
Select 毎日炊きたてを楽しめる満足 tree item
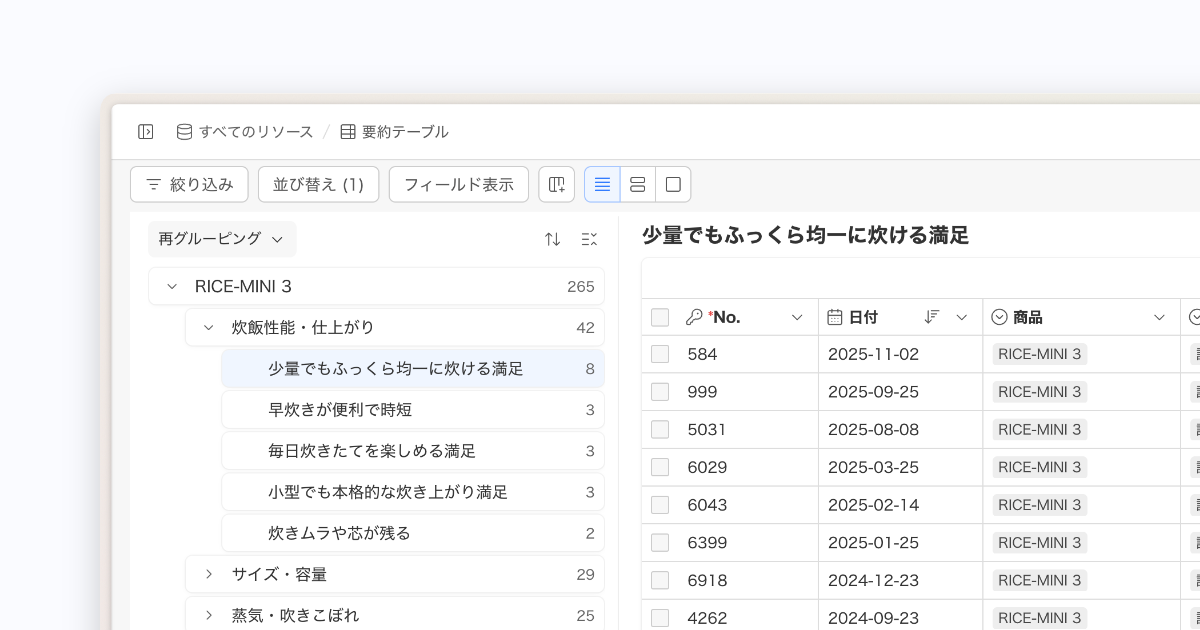pyautogui.click(x=413, y=451)
